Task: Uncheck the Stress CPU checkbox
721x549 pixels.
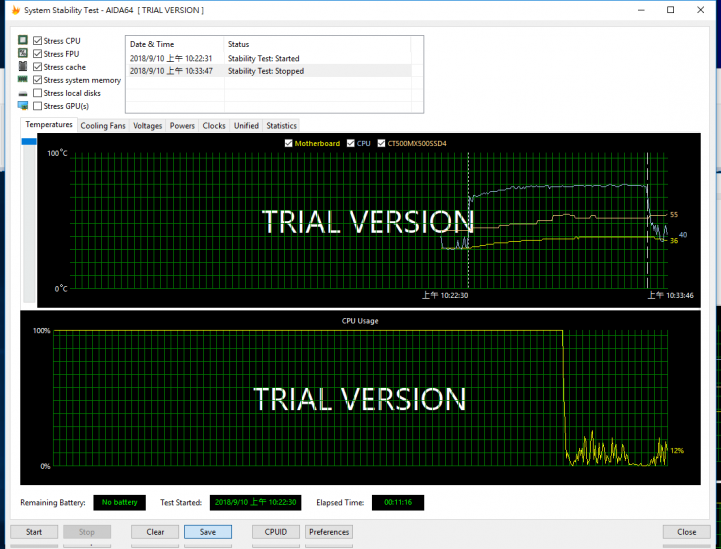Action: pyautogui.click(x=37, y=40)
